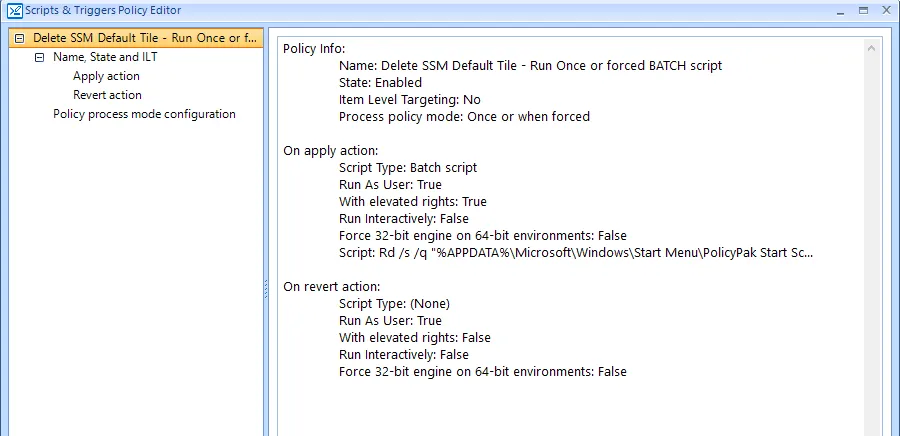This screenshot has height=436, width=900.
Task: Click the Item Level Targeting: No line
Action: point(409,99)
